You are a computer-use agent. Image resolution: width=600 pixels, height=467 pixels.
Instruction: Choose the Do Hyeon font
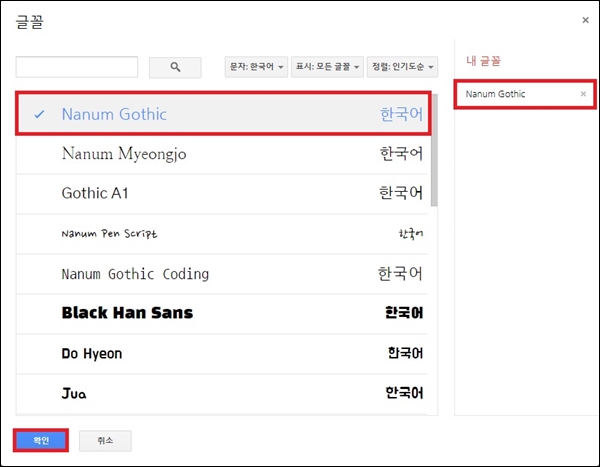coord(222,354)
